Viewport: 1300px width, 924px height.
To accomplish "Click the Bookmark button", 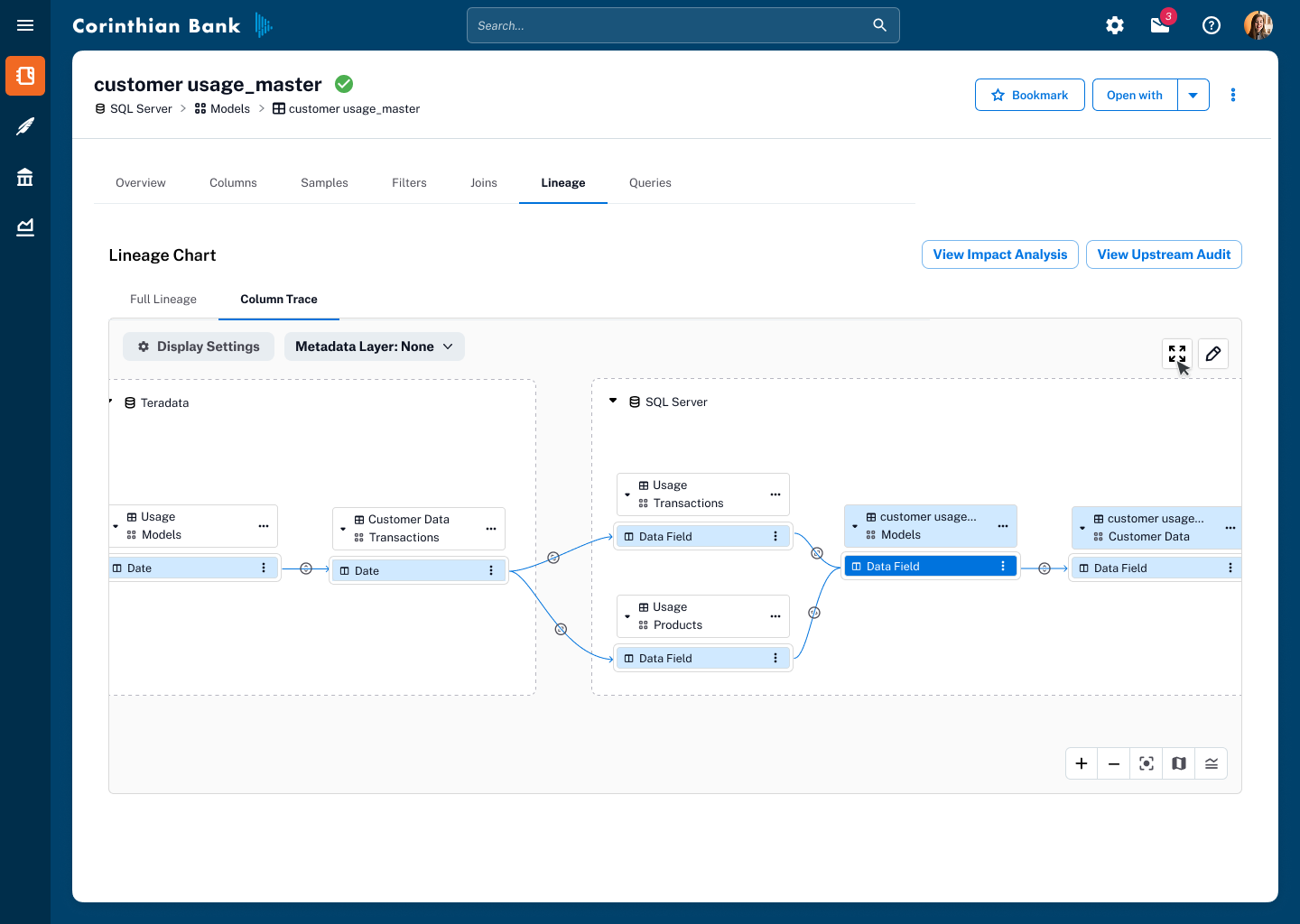I will pyautogui.click(x=1030, y=95).
